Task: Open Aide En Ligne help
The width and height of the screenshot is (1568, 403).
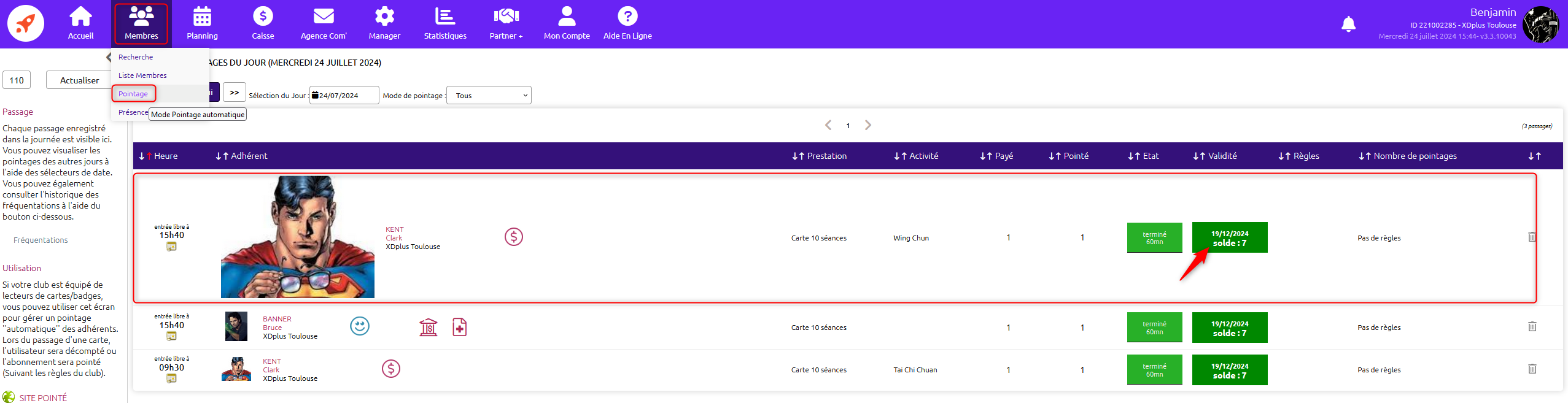Action: tap(627, 24)
